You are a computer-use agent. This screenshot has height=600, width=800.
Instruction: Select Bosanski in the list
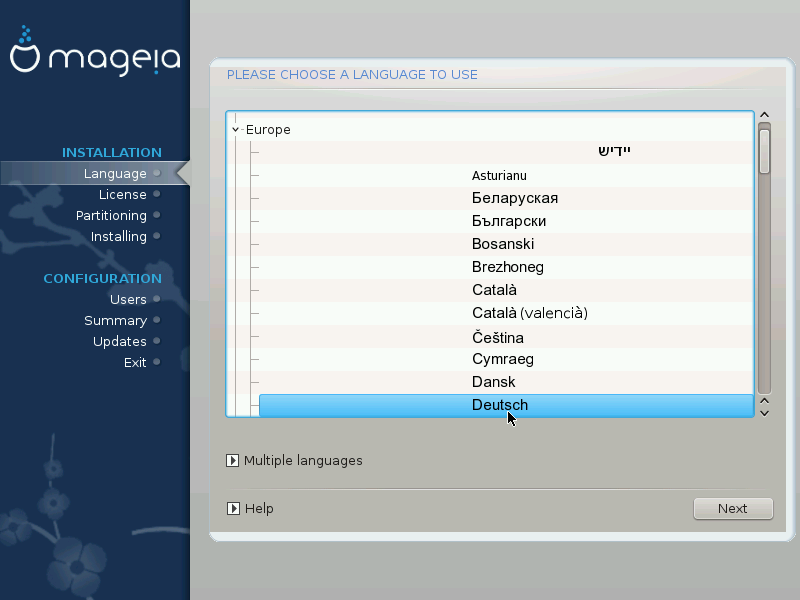click(x=503, y=244)
